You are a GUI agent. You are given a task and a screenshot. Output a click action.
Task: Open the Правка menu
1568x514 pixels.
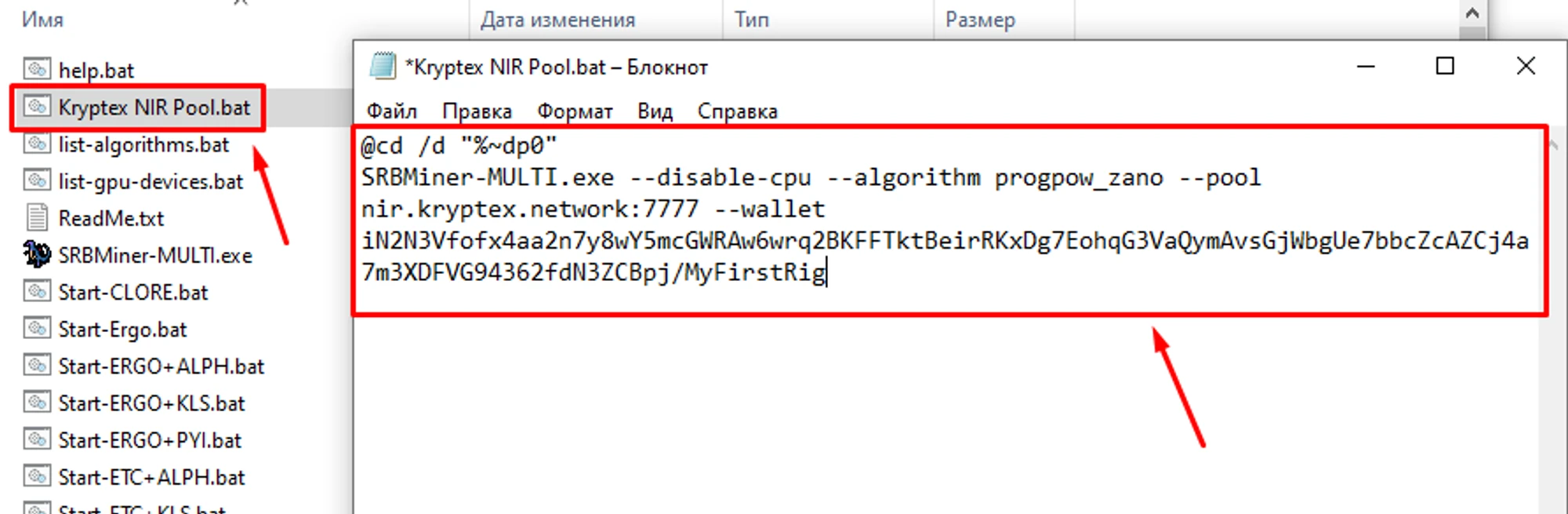tap(477, 111)
